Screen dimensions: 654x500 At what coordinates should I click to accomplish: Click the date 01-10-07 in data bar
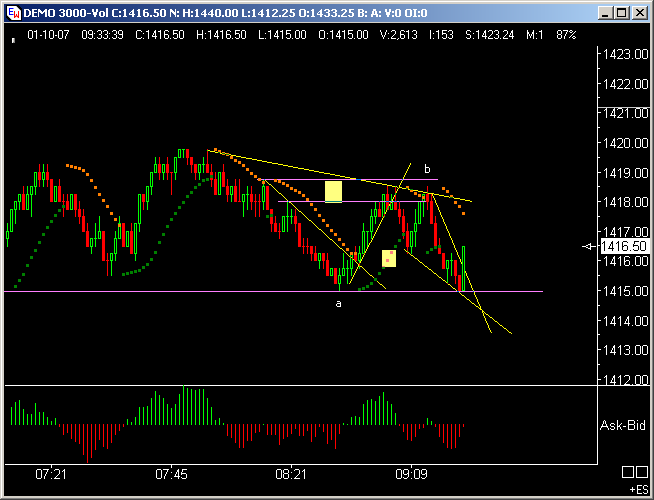48,35
